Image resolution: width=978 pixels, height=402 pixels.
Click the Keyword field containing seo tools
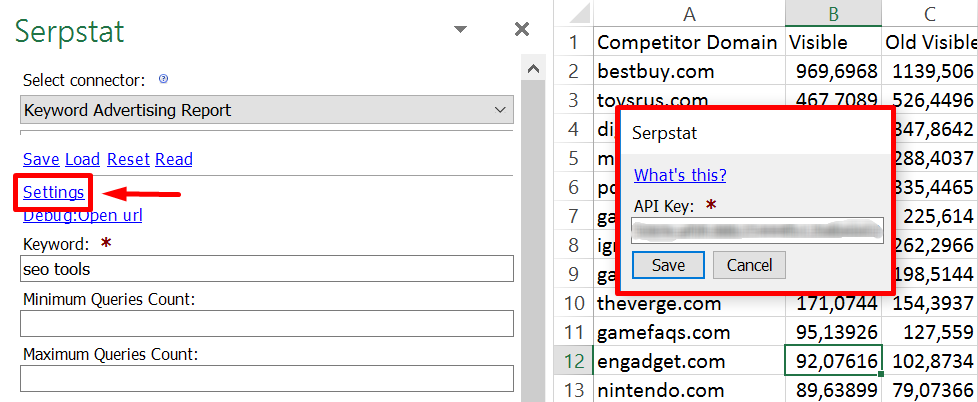click(x=267, y=269)
